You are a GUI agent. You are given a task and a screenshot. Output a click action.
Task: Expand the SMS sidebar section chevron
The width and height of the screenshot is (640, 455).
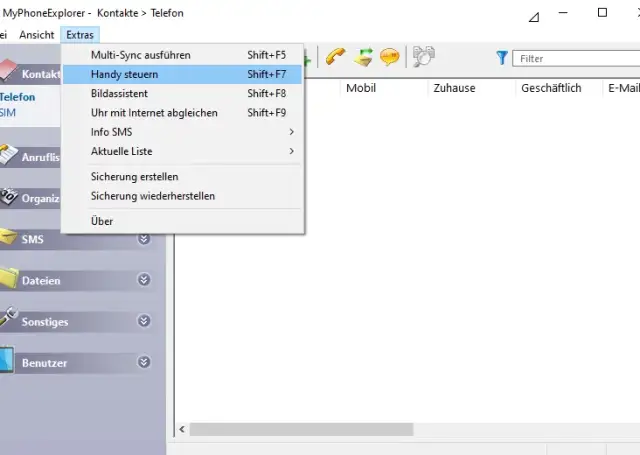(x=144, y=239)
